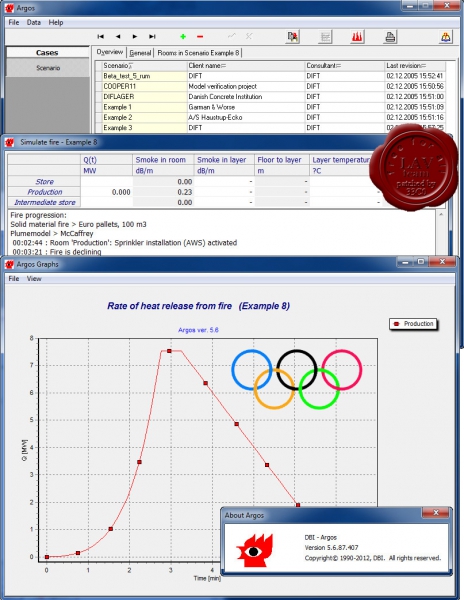Add new scenario with green plus
The height and width of the screenshot is (600, 464).
pyautogui.click(x=183, y=37)
